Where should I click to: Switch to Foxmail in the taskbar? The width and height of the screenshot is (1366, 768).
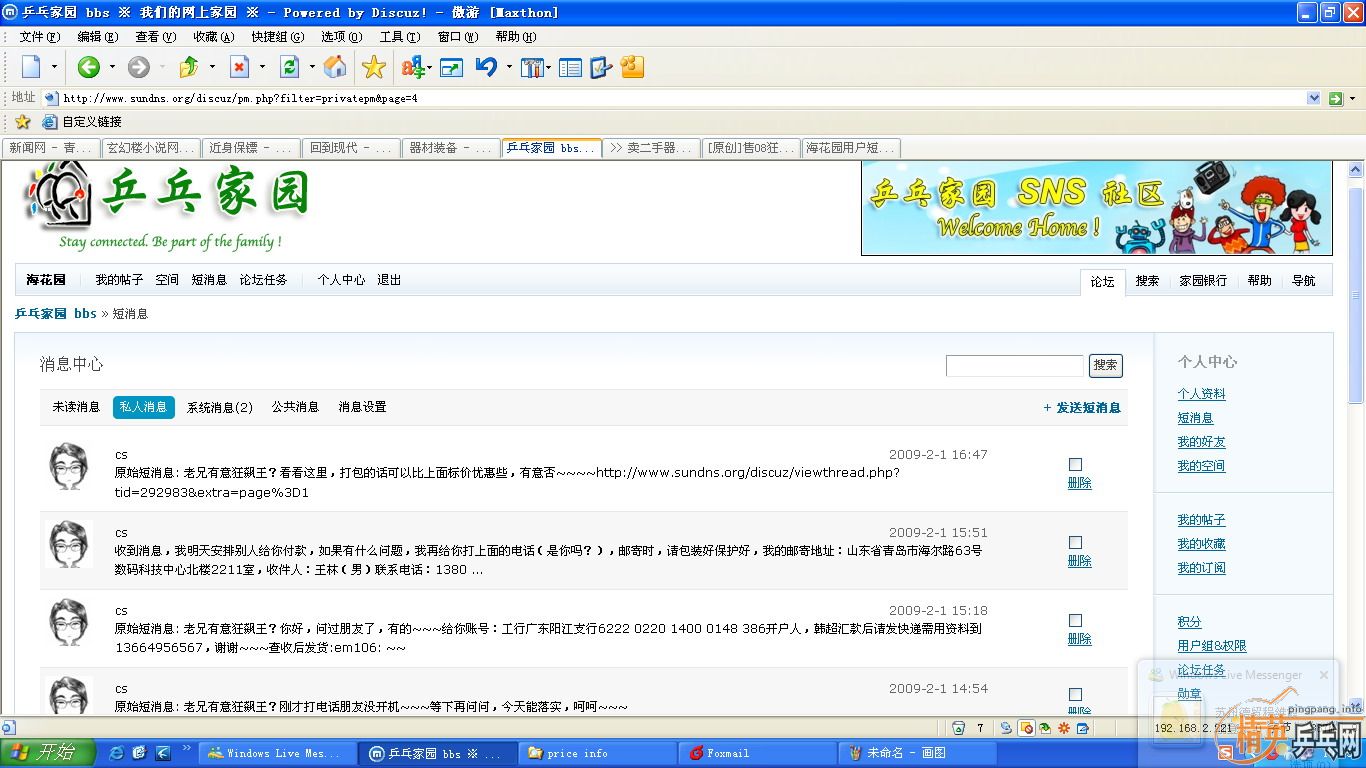point(756,753)
